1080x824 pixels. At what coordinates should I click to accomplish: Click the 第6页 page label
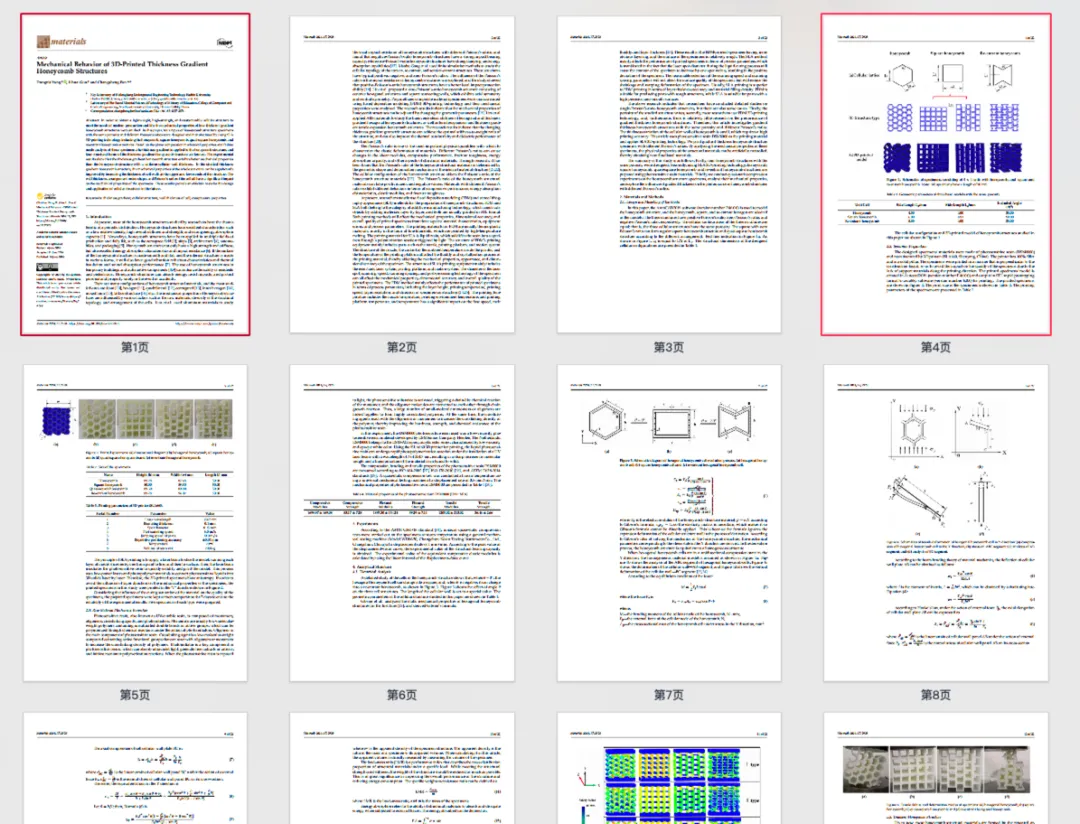[402, 695]
